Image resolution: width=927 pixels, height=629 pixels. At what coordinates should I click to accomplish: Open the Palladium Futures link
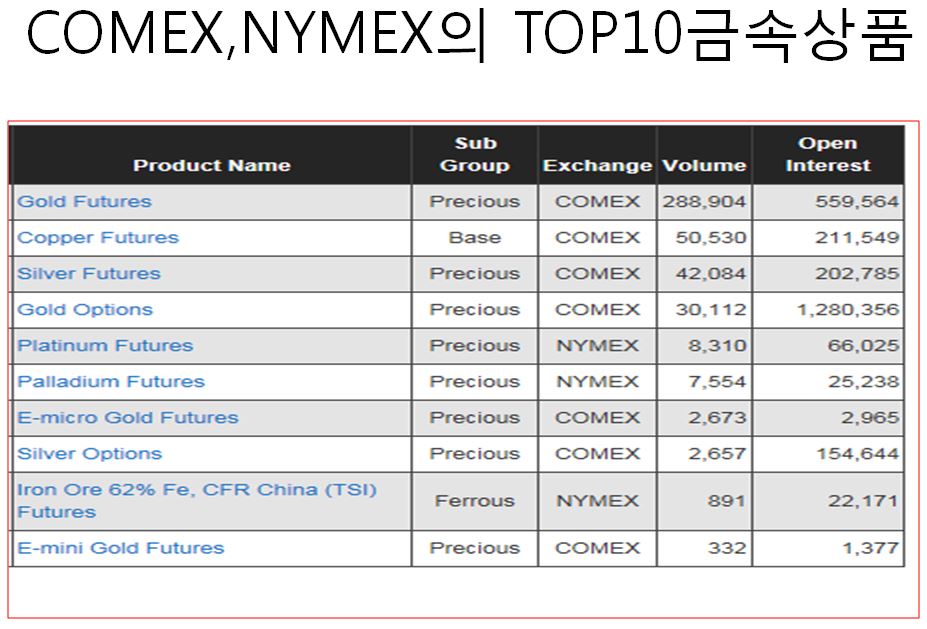pos(111,382)
